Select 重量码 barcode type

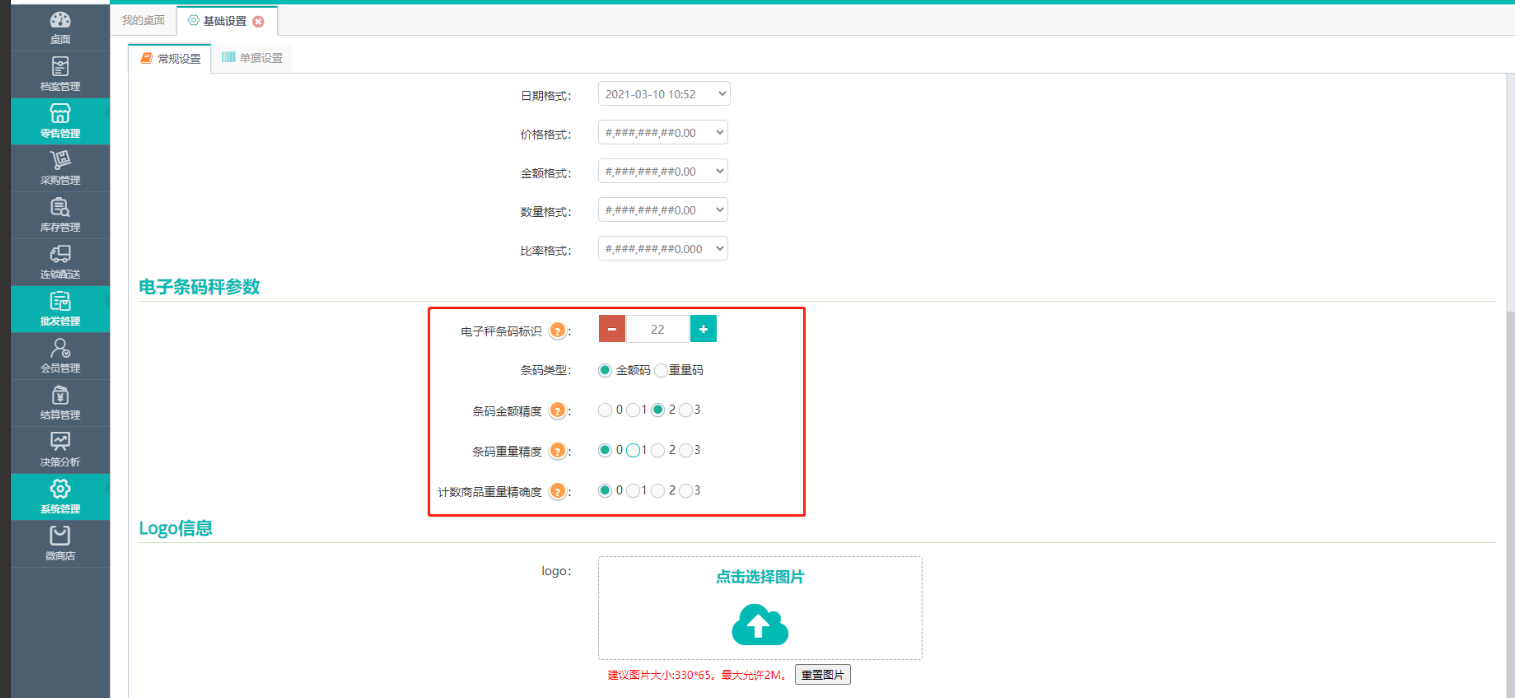point(661,370)
